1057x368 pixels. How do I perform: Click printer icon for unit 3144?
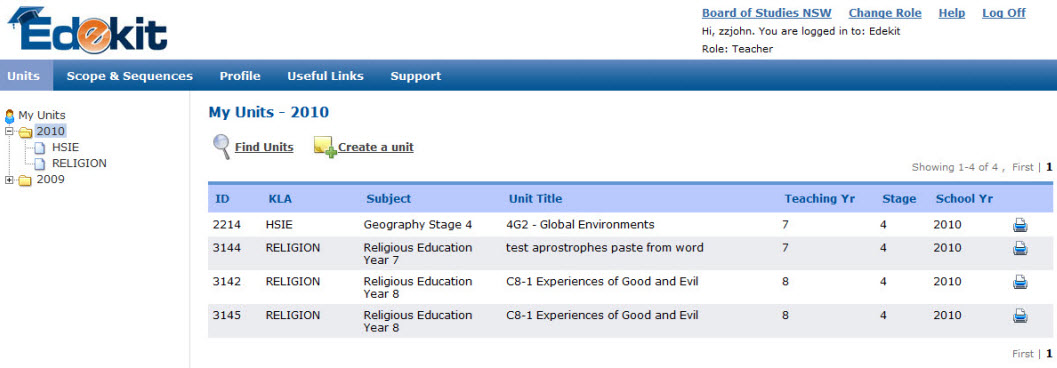[1020, 249]
